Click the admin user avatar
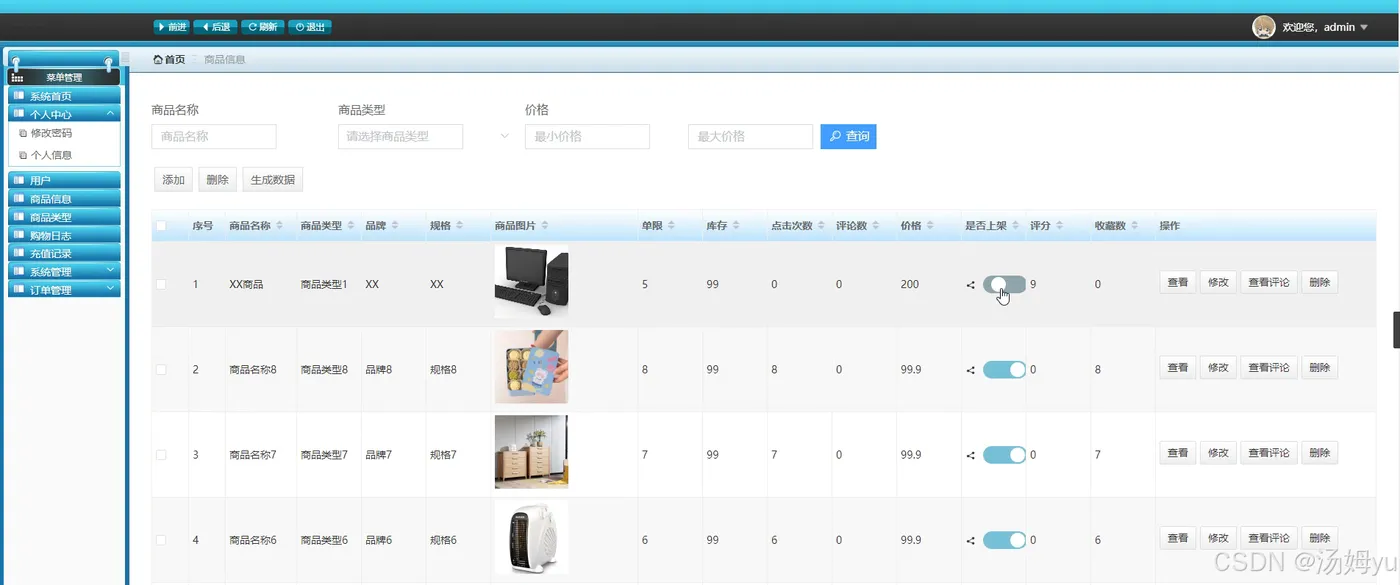The width and height of the screenshot is (1400, 585). pyautogui.click(x=1263, y=27)
